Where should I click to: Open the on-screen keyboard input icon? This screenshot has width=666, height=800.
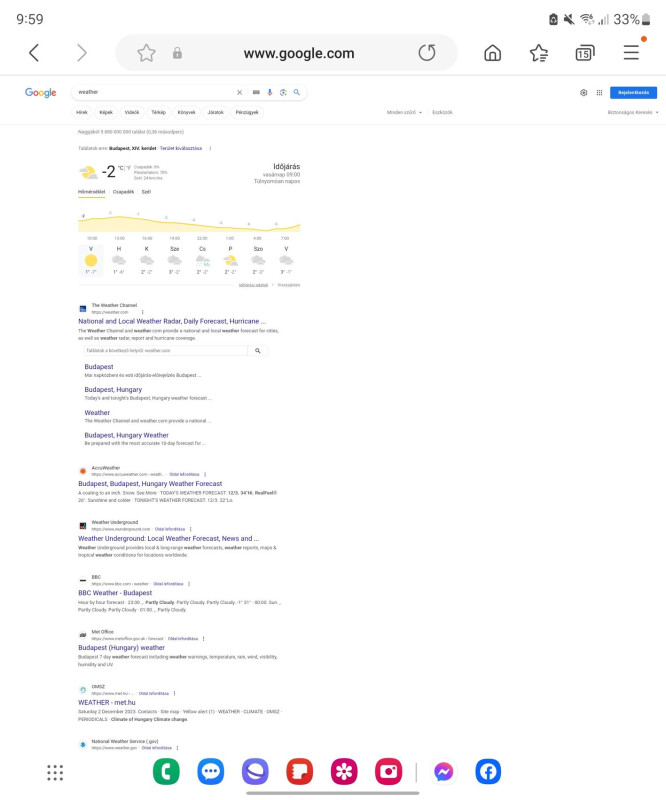(256, 92)
